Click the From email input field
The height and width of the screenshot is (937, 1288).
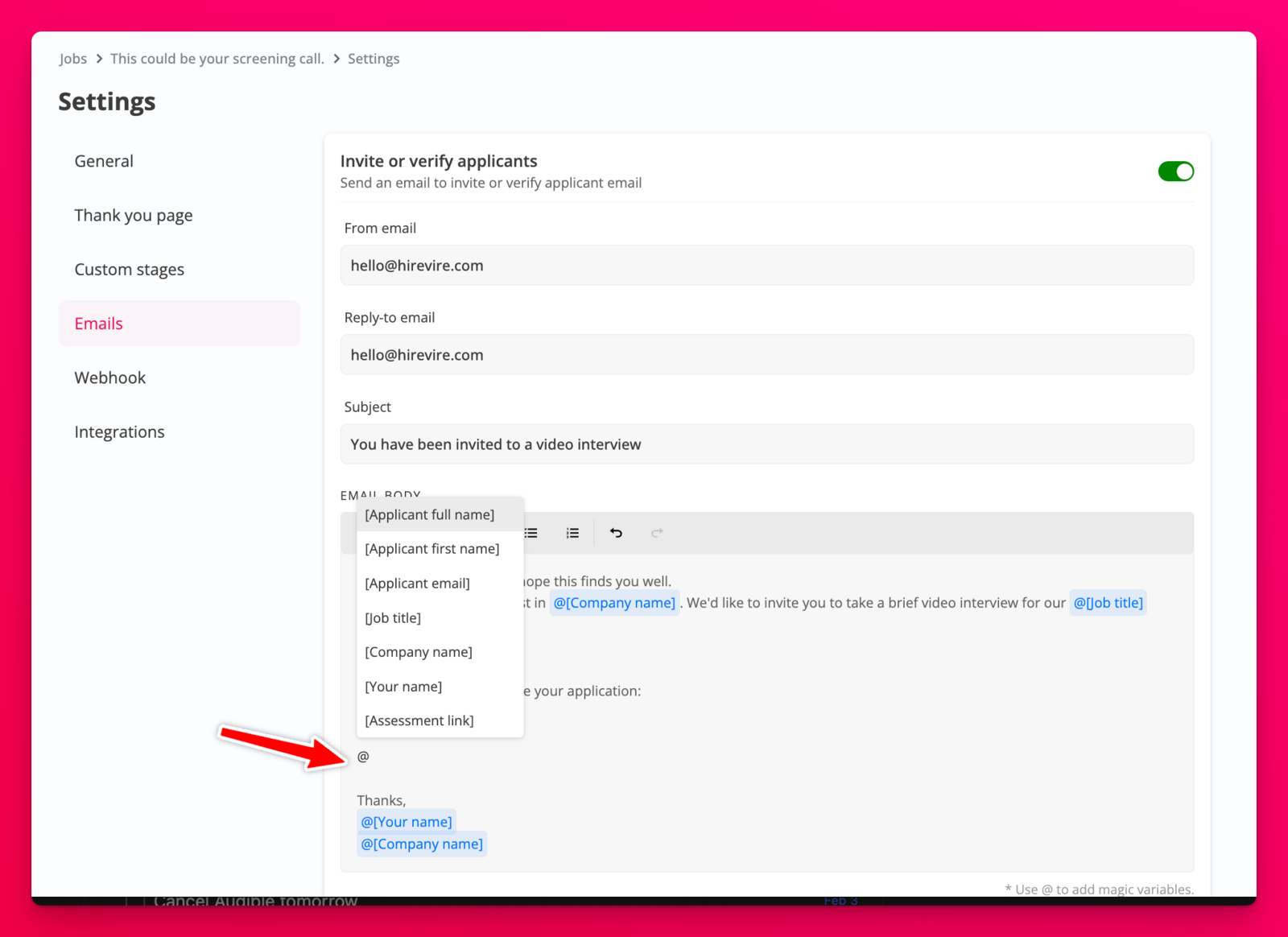click(766, 265)
